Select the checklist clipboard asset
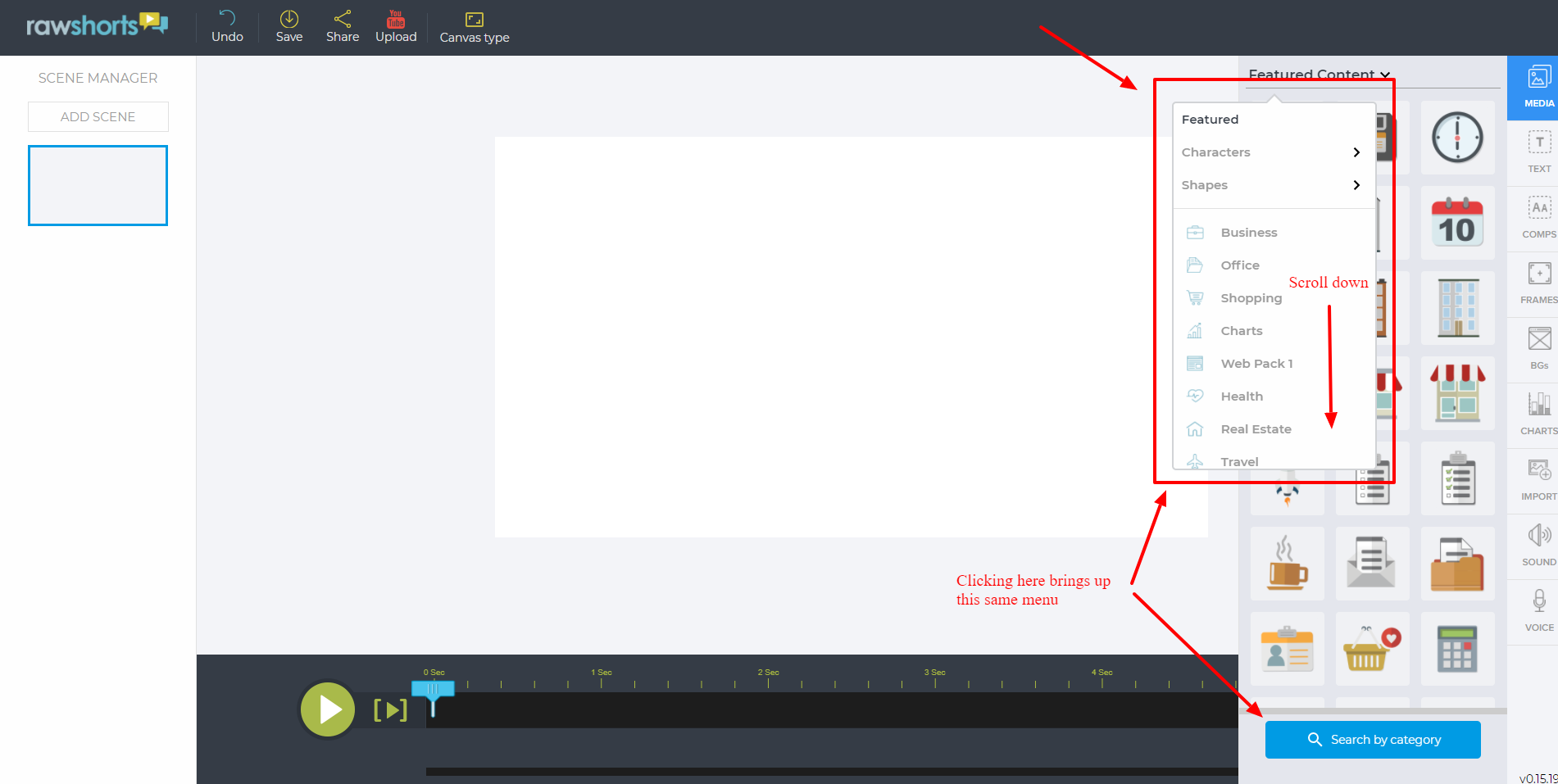Screen dimensions: 1558x784 [1457, 478]
